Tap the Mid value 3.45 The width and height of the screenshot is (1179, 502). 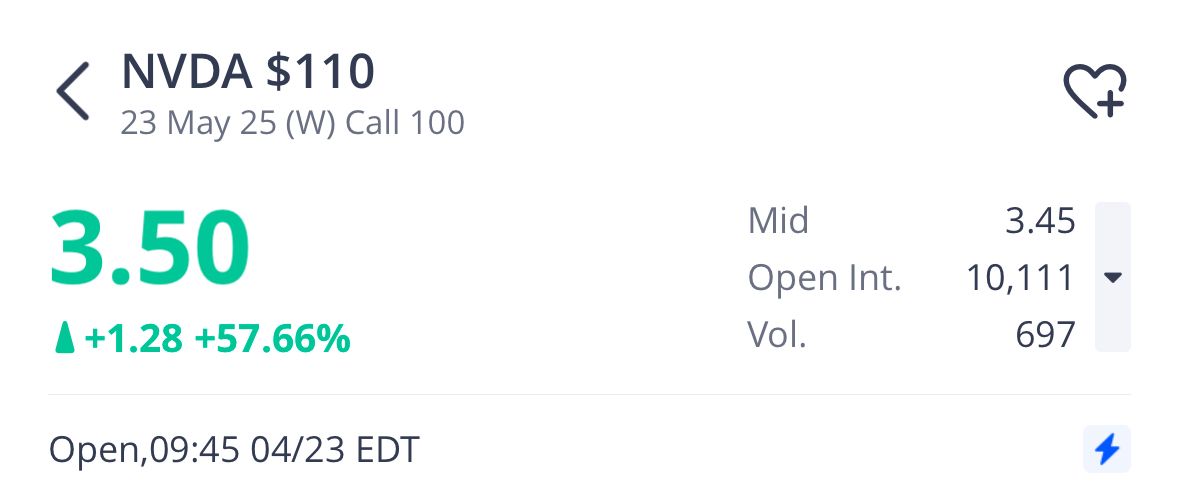(1041, 221)
